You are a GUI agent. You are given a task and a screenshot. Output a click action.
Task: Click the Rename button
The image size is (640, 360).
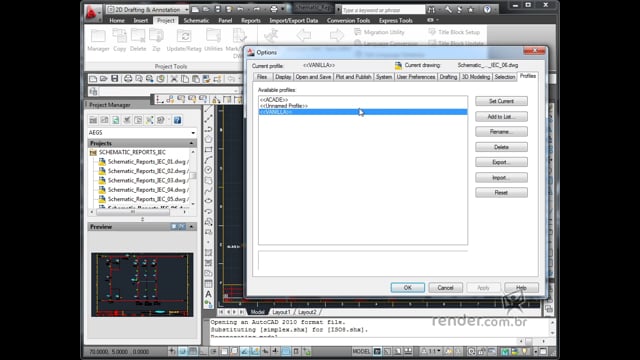click(501, 132)
